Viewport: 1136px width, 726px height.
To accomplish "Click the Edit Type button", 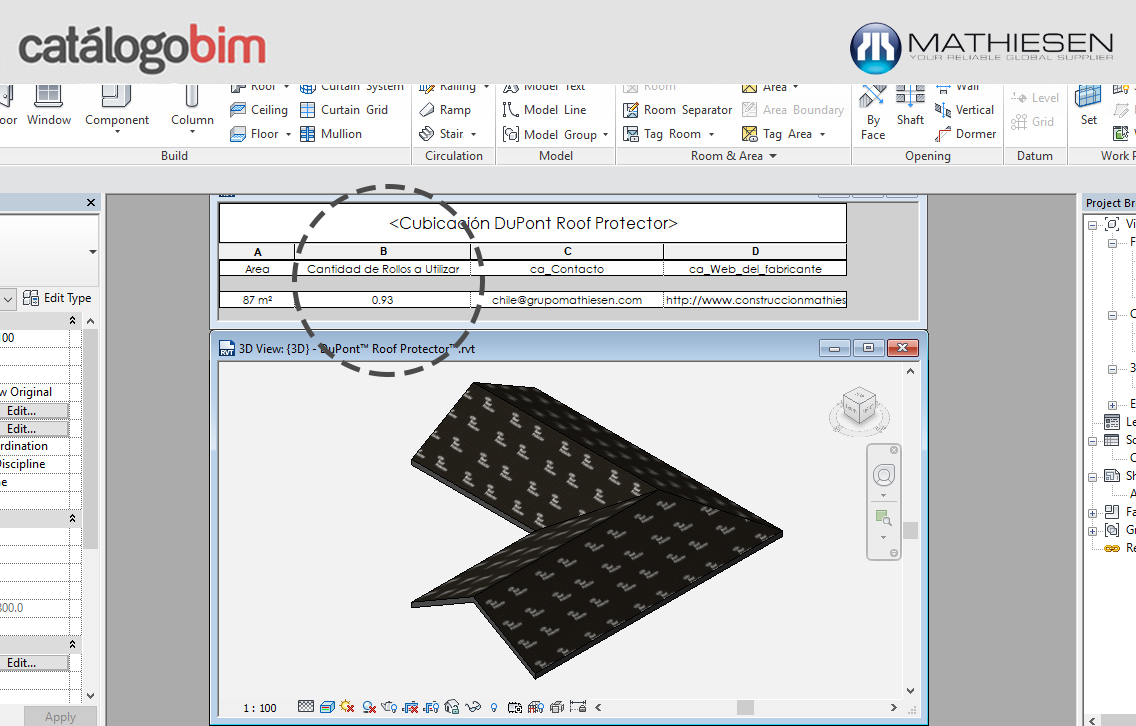I will click(59, 298).
